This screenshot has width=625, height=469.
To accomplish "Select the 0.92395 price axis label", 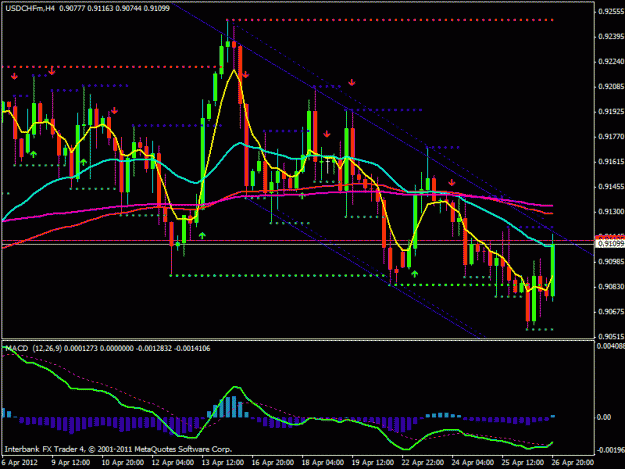I will click(x=611, y=37).
